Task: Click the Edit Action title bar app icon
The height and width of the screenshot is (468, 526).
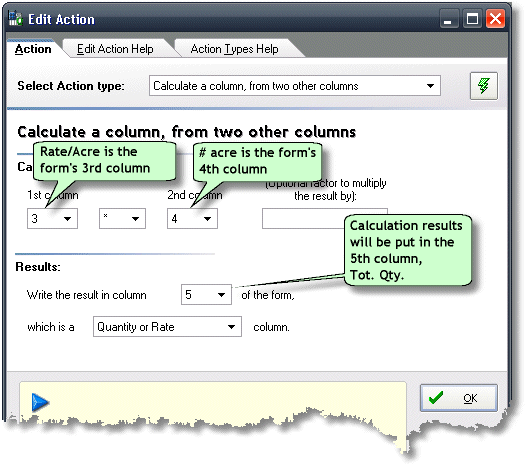Action: (15, 19)
